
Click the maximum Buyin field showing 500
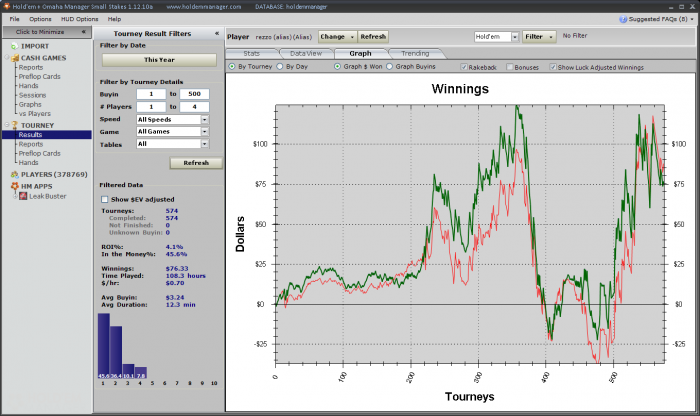[194, 94]
